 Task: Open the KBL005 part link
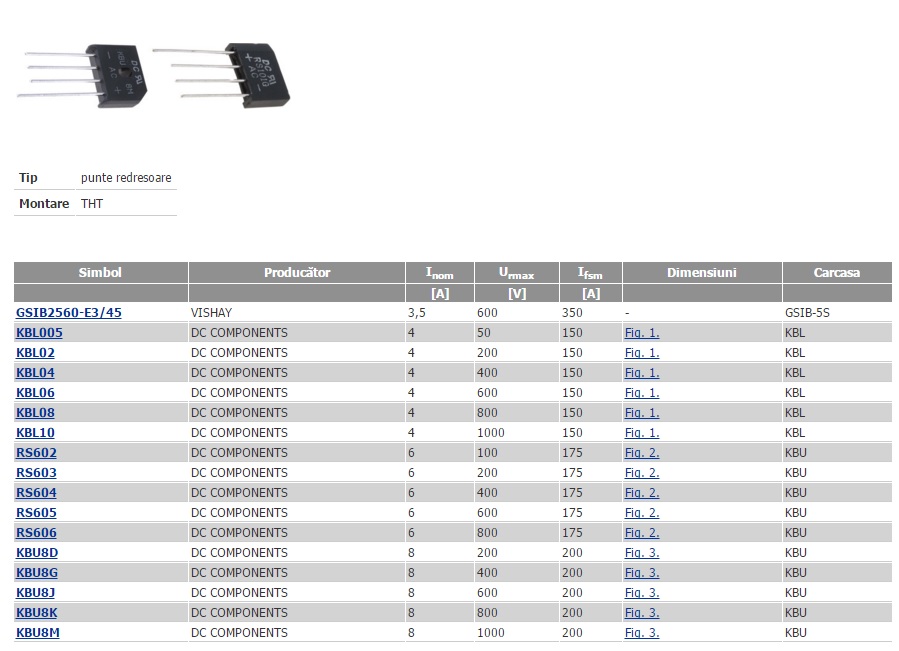39,332
